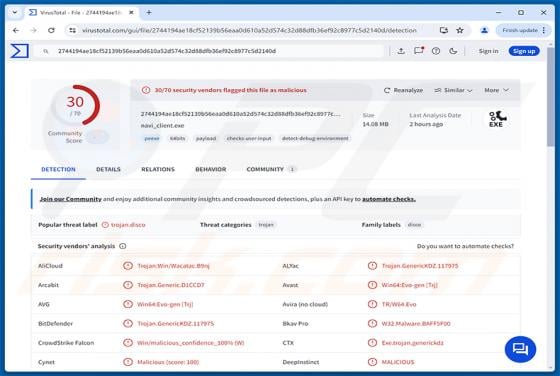
Task: Click alert icon beside BitDefender detection
Action: coord(128,324)
